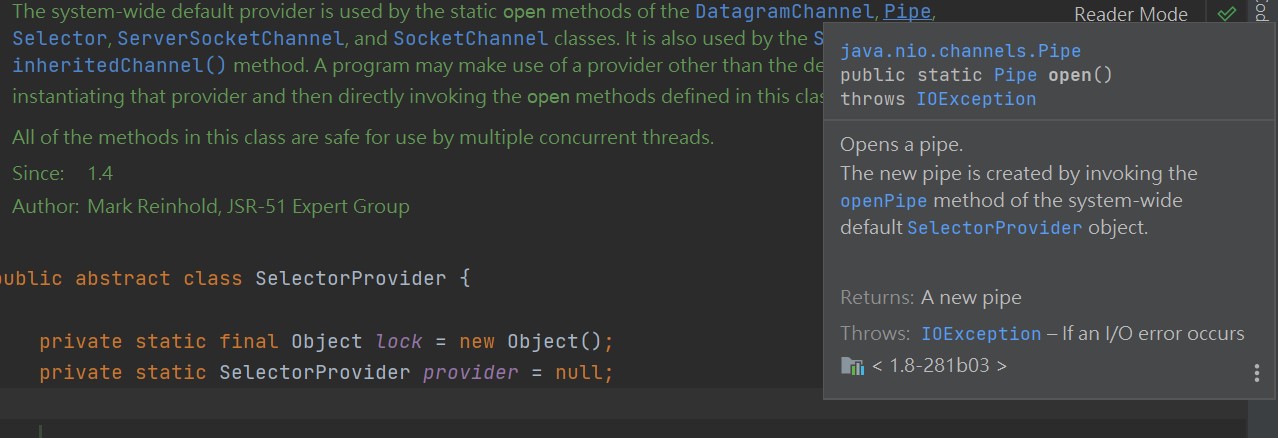
Task: Click Pipe return type in popup signature
Action: pyautogui.click(x=1016, y=75)
